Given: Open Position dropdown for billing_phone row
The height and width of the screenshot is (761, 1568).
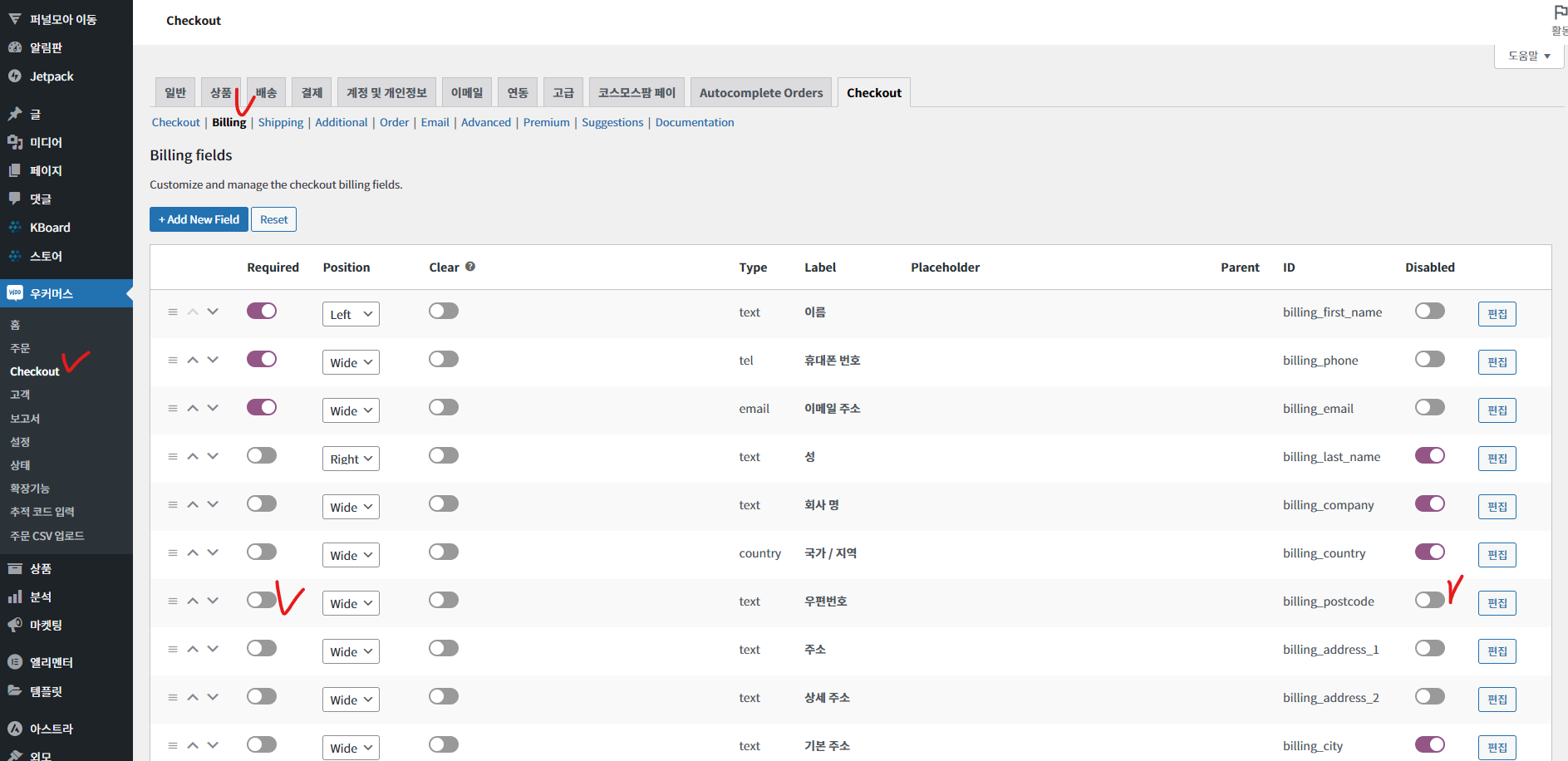Looking at the screenshot, I should pyautogui.click(x=351, y=362).
